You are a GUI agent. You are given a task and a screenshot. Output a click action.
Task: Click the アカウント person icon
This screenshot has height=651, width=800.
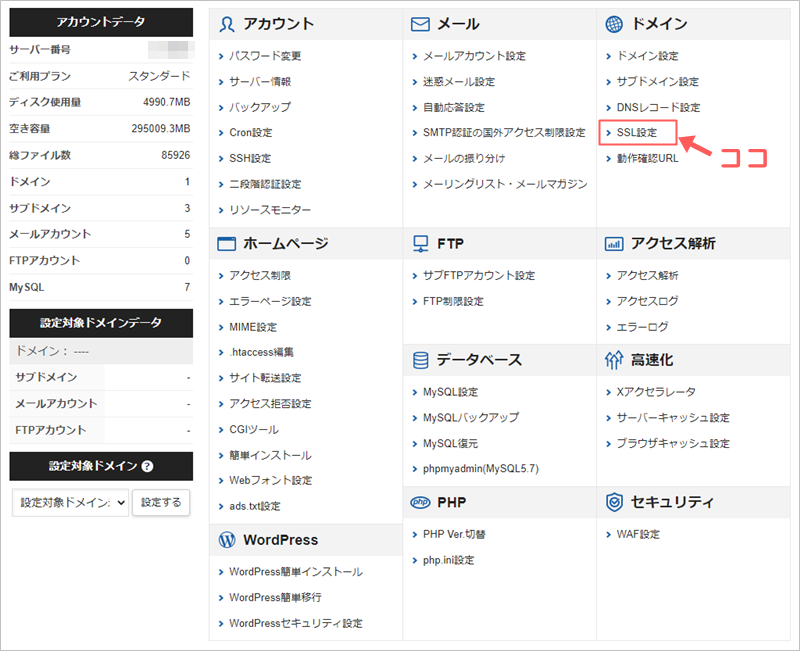226,24
